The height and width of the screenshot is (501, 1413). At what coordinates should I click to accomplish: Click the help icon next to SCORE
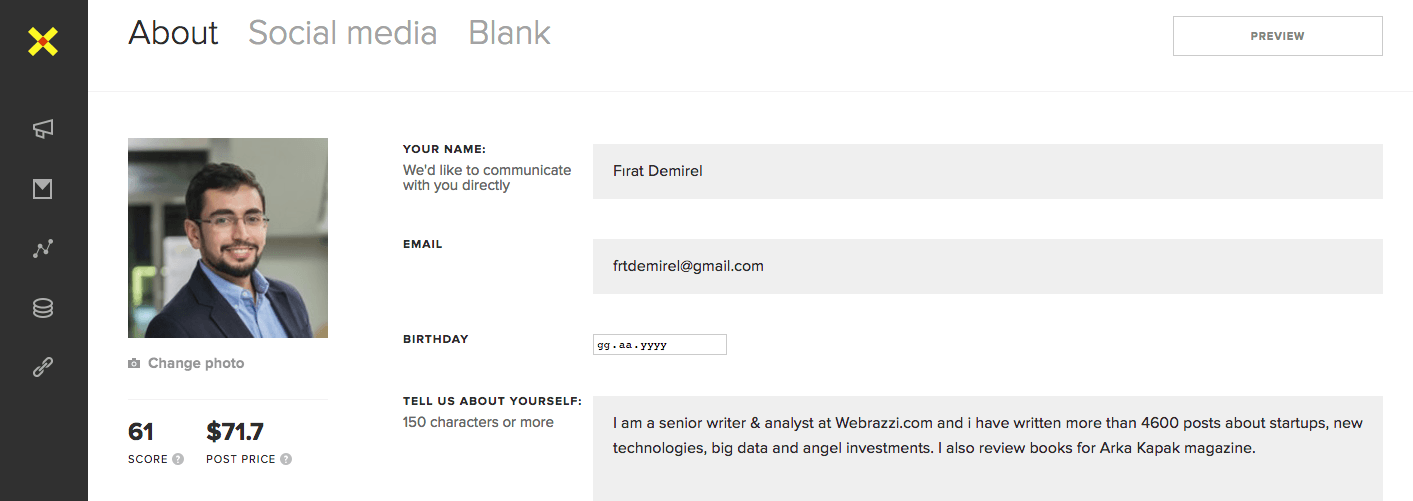tap(178, 460)
